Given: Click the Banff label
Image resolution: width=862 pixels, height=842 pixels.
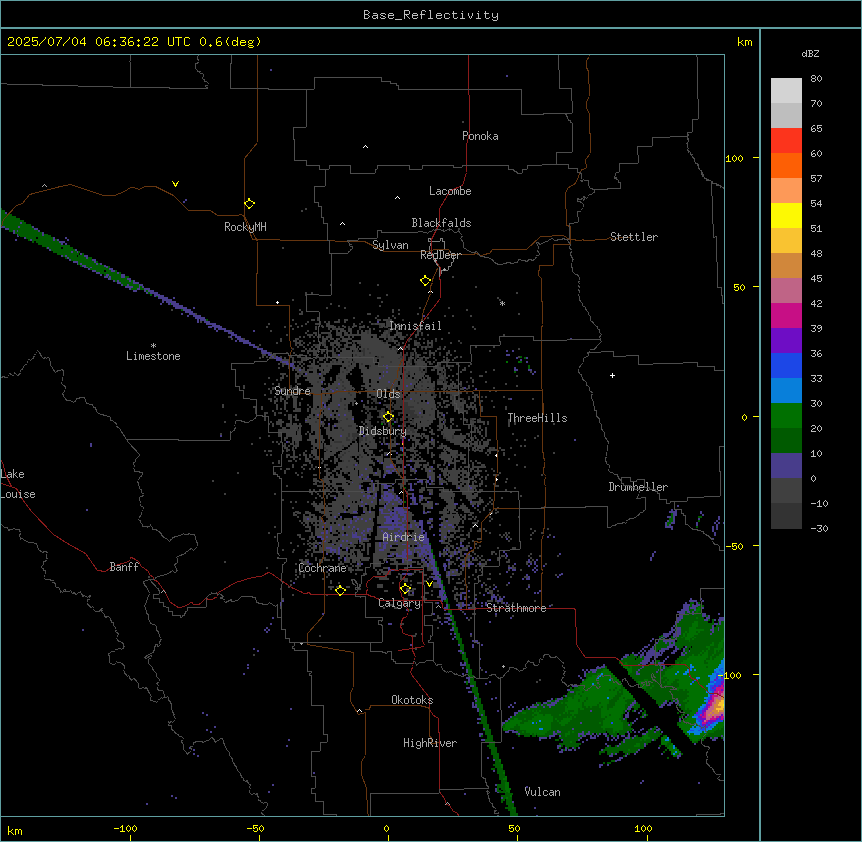Looking at the screenshot, I should (x=124, y=567).
